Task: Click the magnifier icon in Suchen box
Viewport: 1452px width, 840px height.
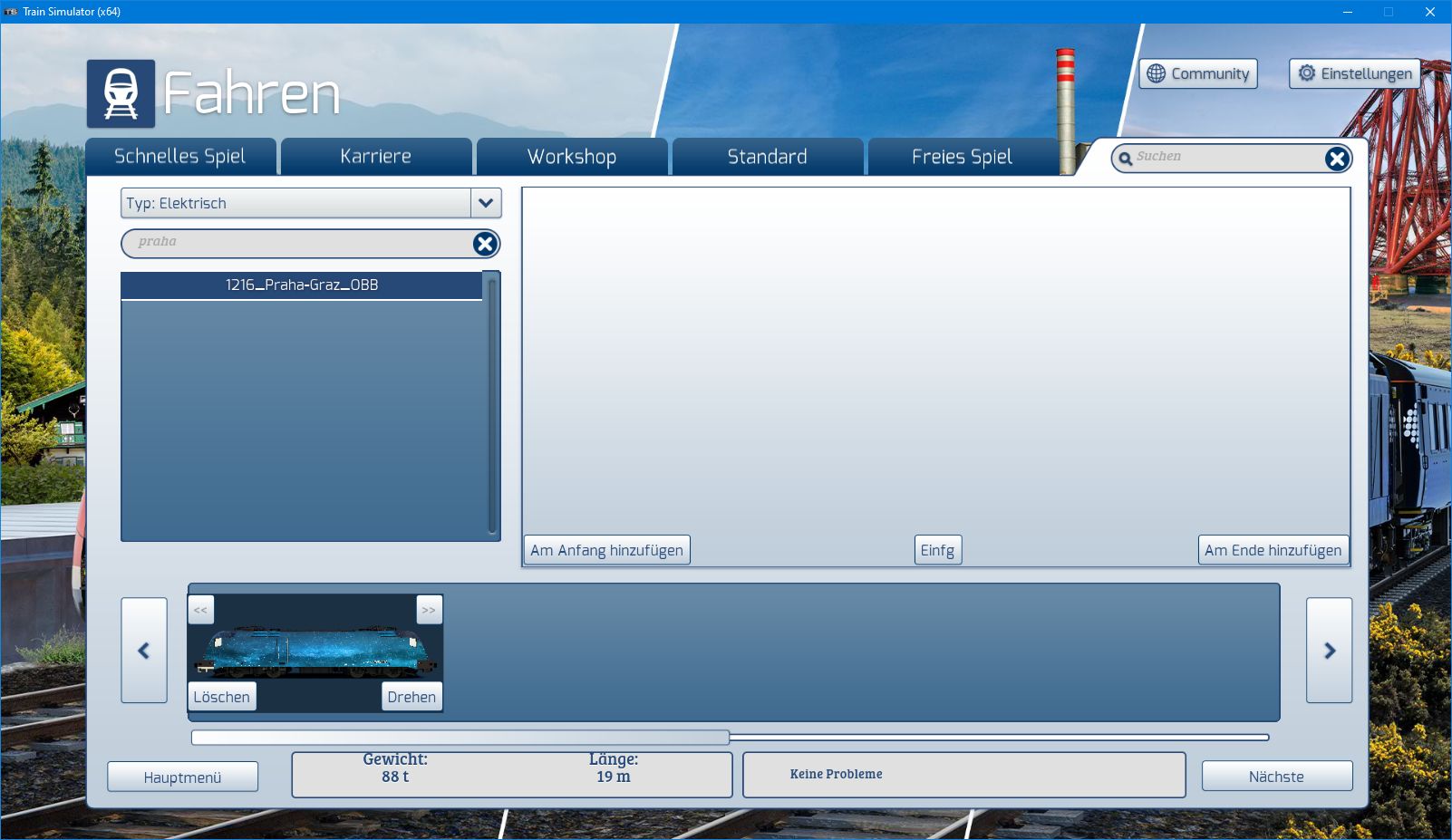Action: pos(1126,159)
